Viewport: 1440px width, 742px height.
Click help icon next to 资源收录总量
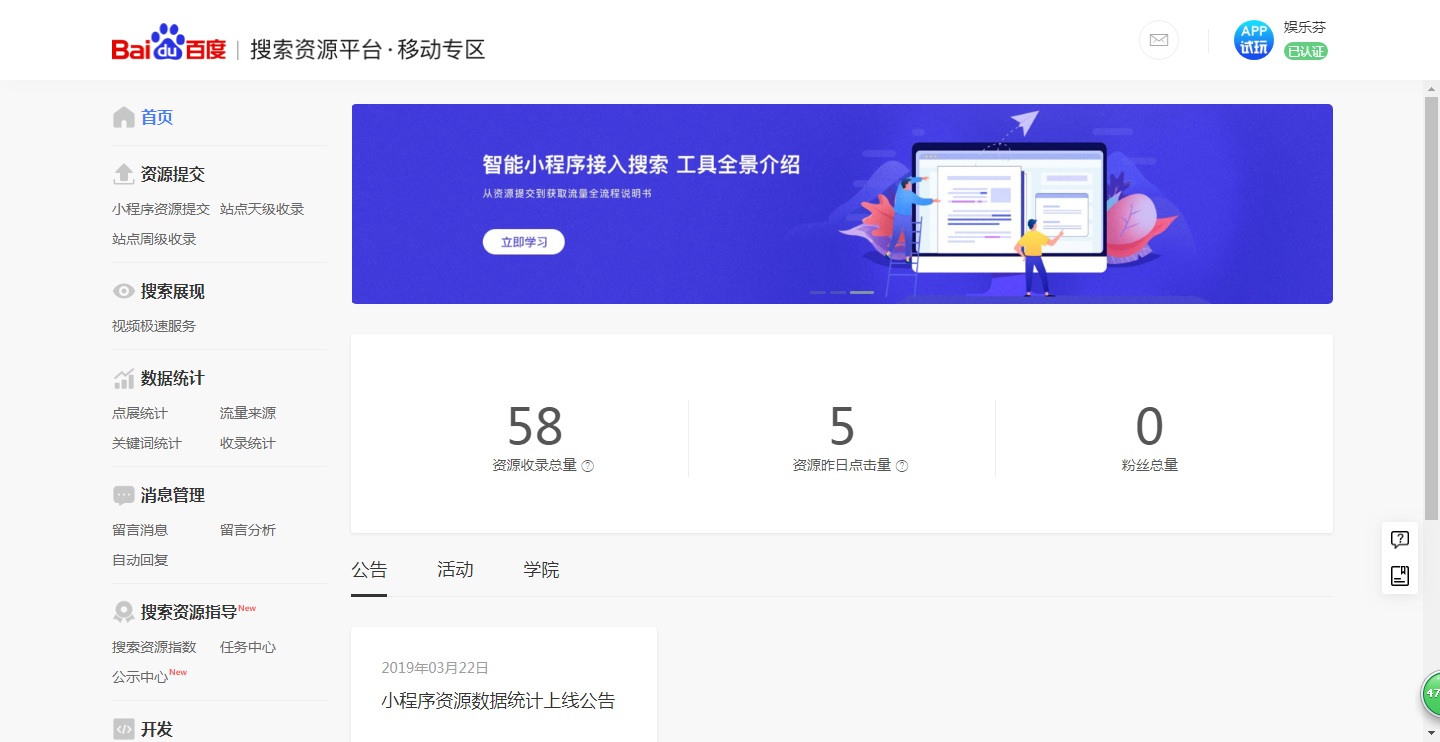(588, 466)
